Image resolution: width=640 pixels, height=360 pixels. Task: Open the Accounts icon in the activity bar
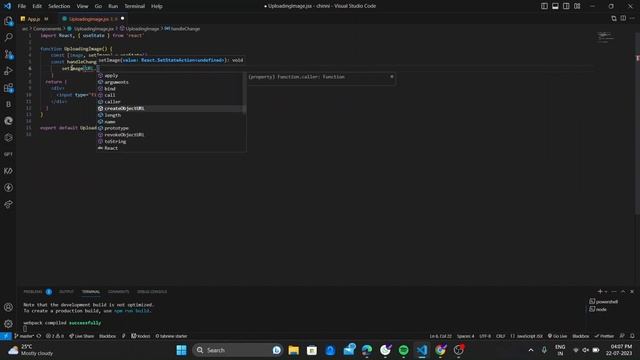click(x=8, y=307)
